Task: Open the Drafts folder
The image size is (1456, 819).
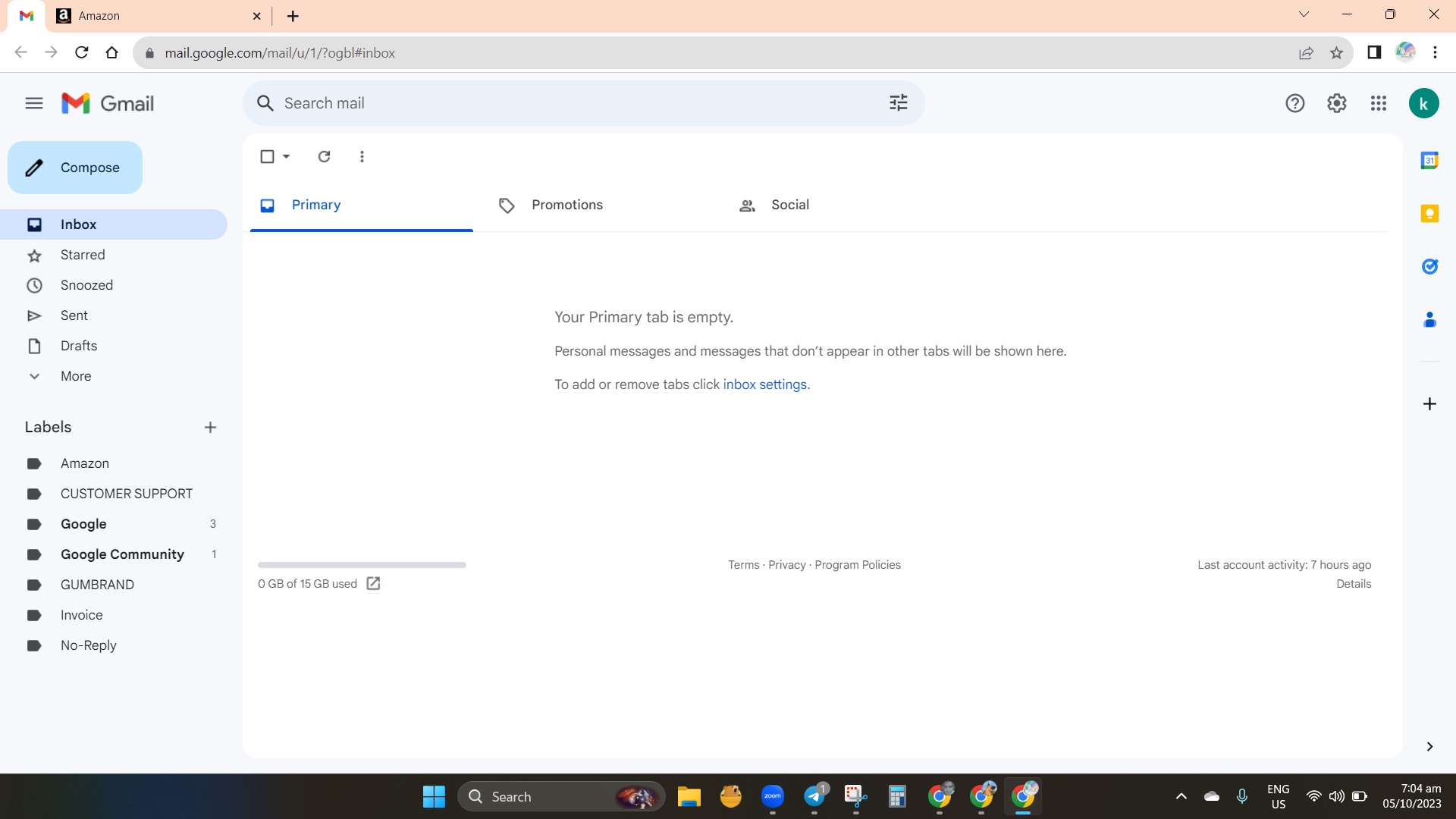Action: pyautogui.click(x=114, y=346)
